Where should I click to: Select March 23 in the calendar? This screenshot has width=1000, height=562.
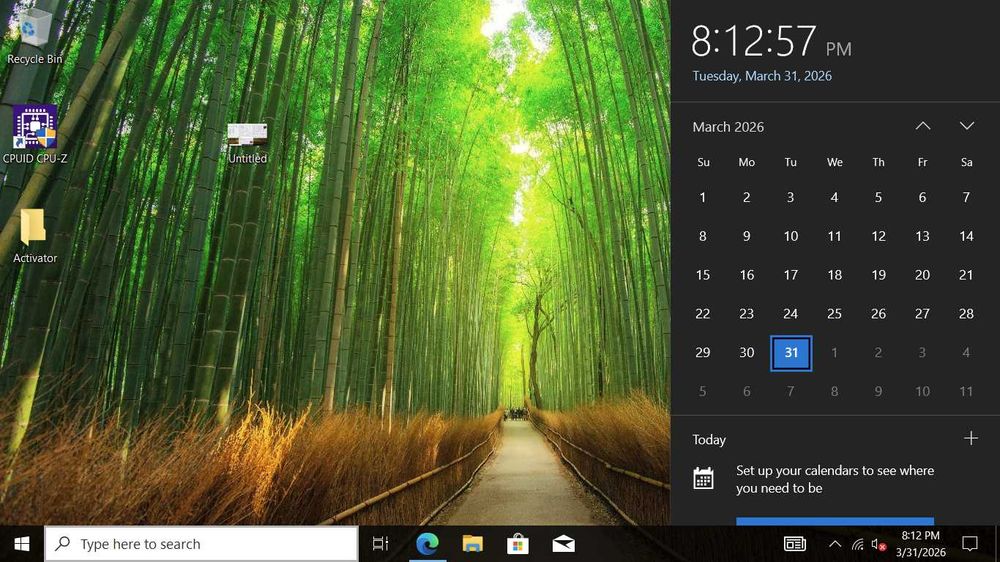point(747,314)
